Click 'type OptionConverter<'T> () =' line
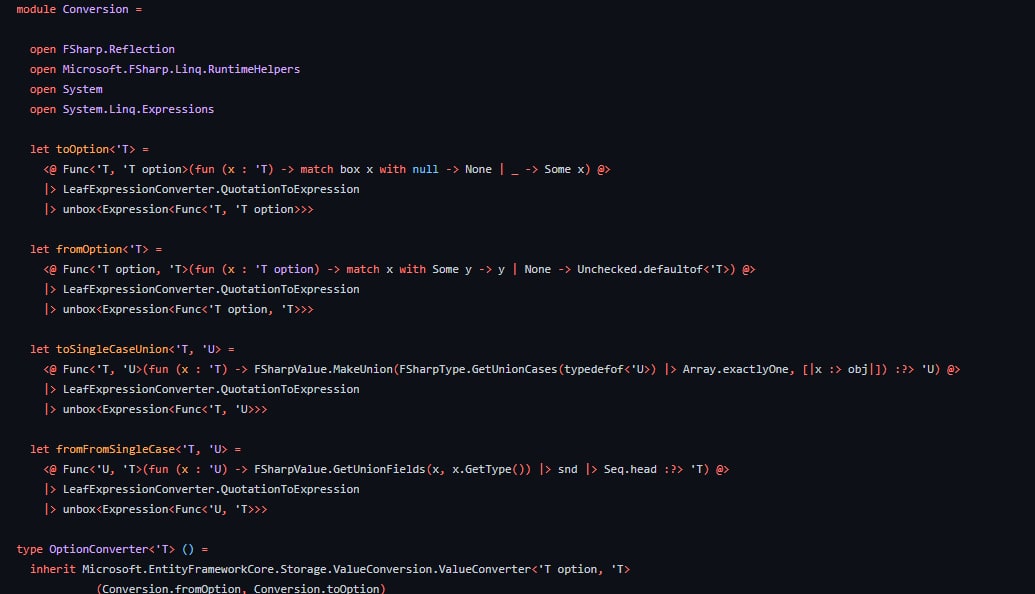 click(x=112, y=549)
